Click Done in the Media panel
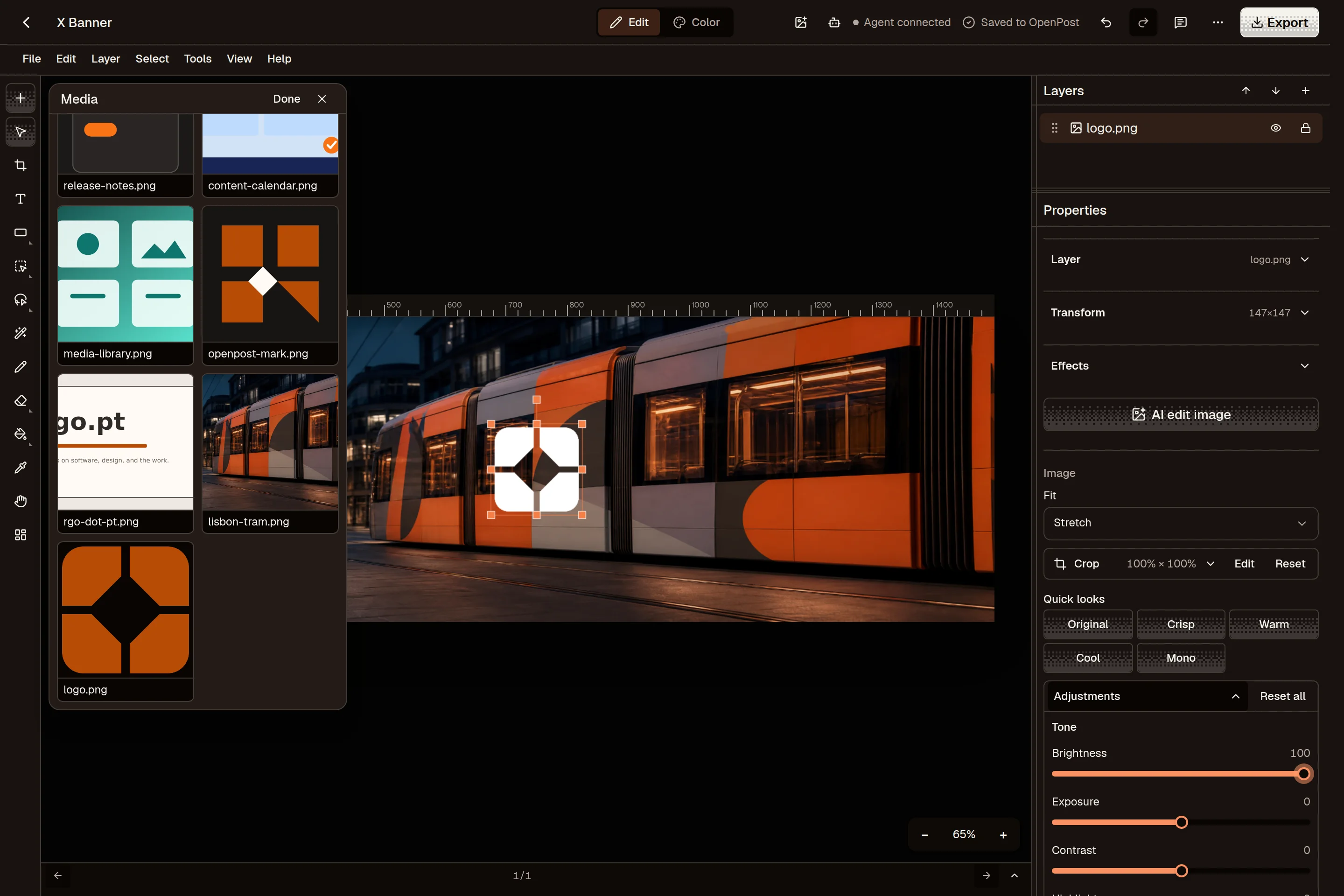 [287, 99]
